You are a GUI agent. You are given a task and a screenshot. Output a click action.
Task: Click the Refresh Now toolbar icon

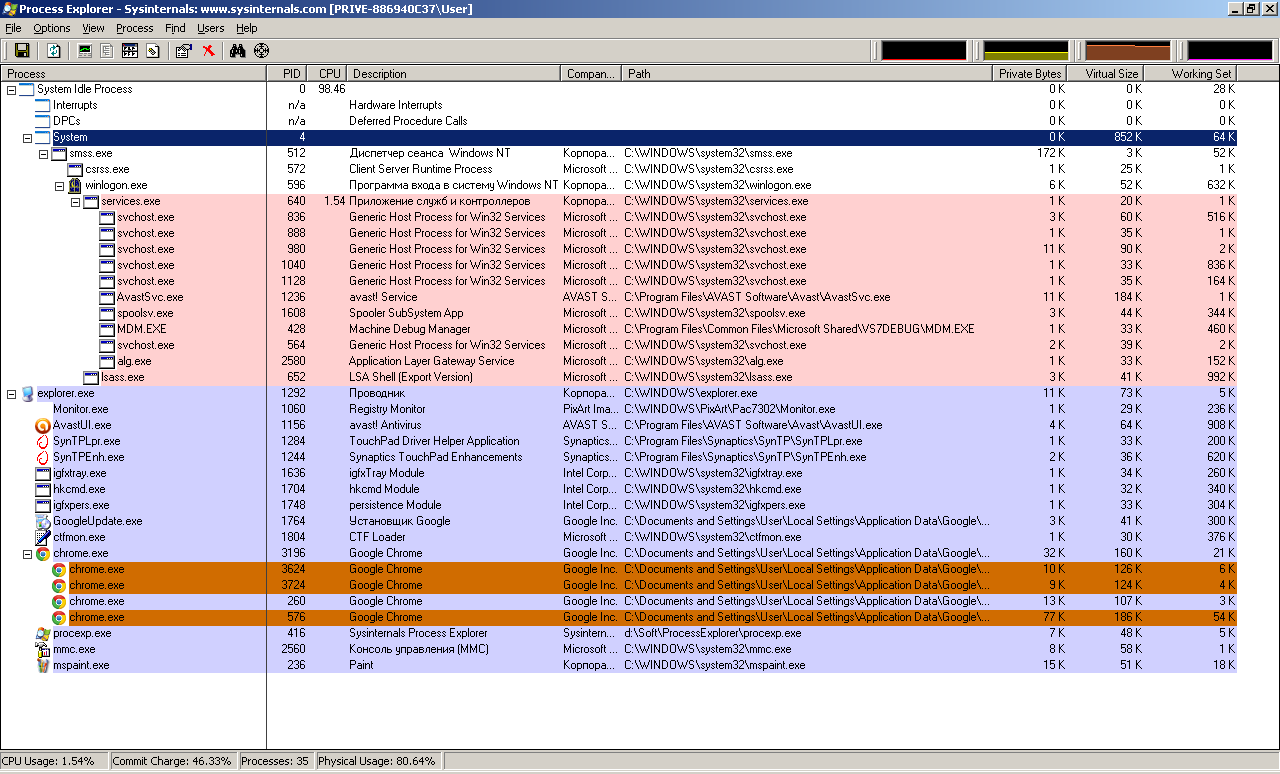[x=54, y=51]
